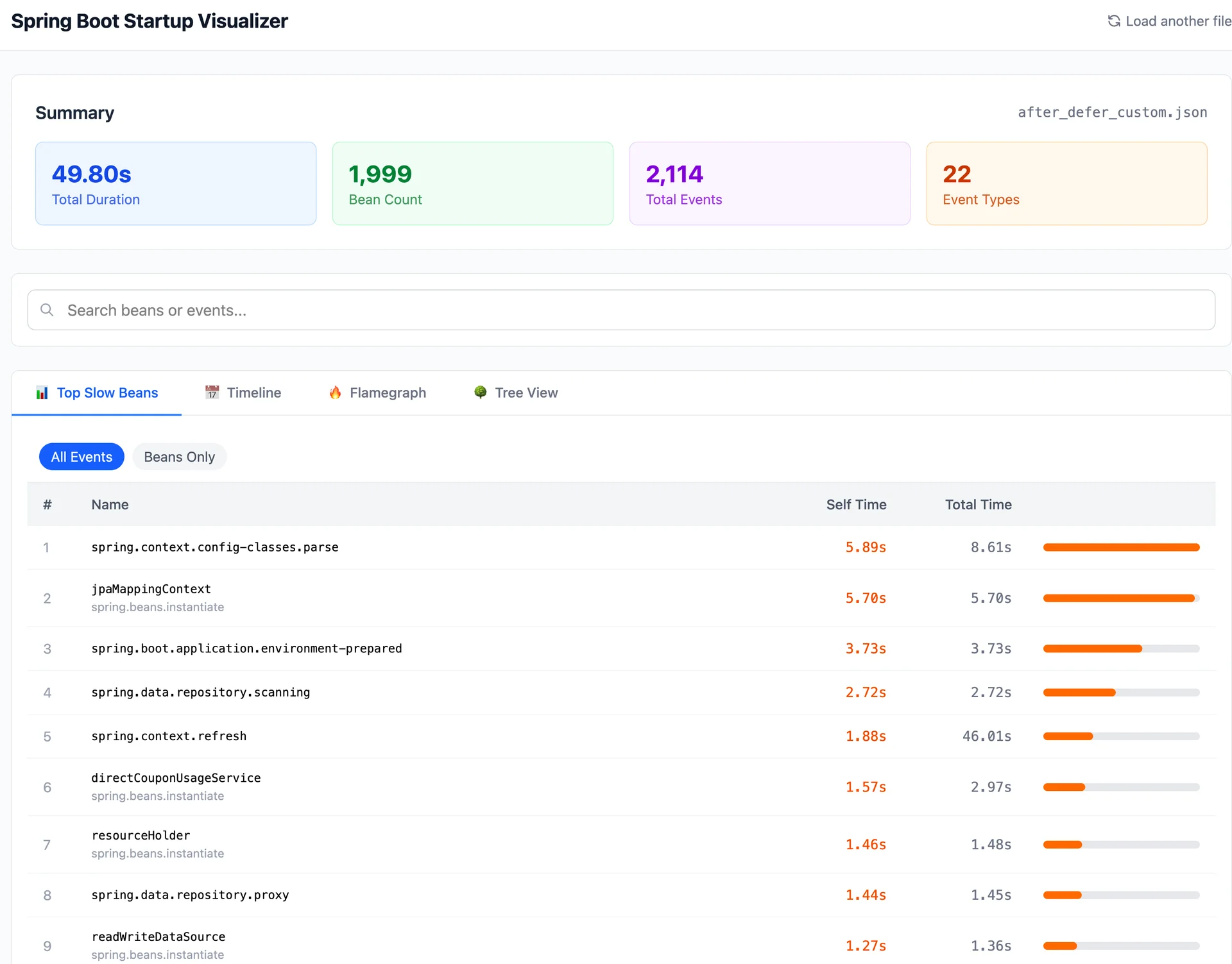Click the Event Types summary card
The height and width of the screenshot is (964, 1232).
(1066, 183)
